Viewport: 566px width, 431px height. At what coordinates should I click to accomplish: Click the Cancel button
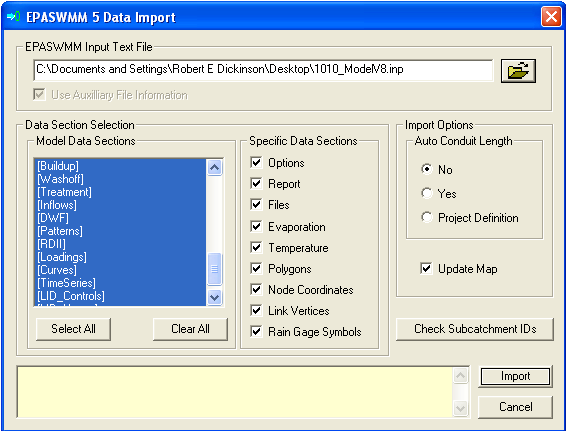(x=515, y=407)
